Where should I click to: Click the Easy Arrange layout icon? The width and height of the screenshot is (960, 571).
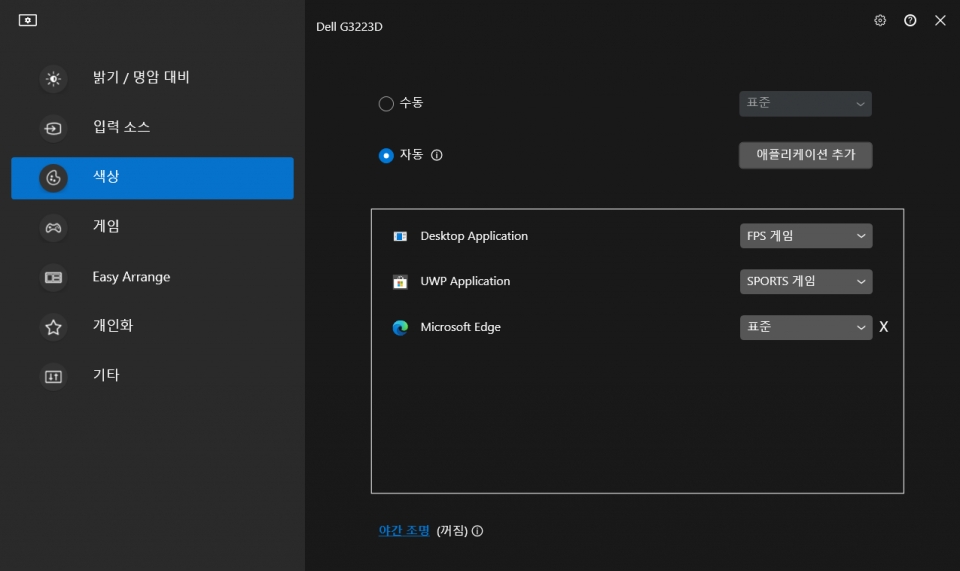pyautogui.click(x=53, y=277)
